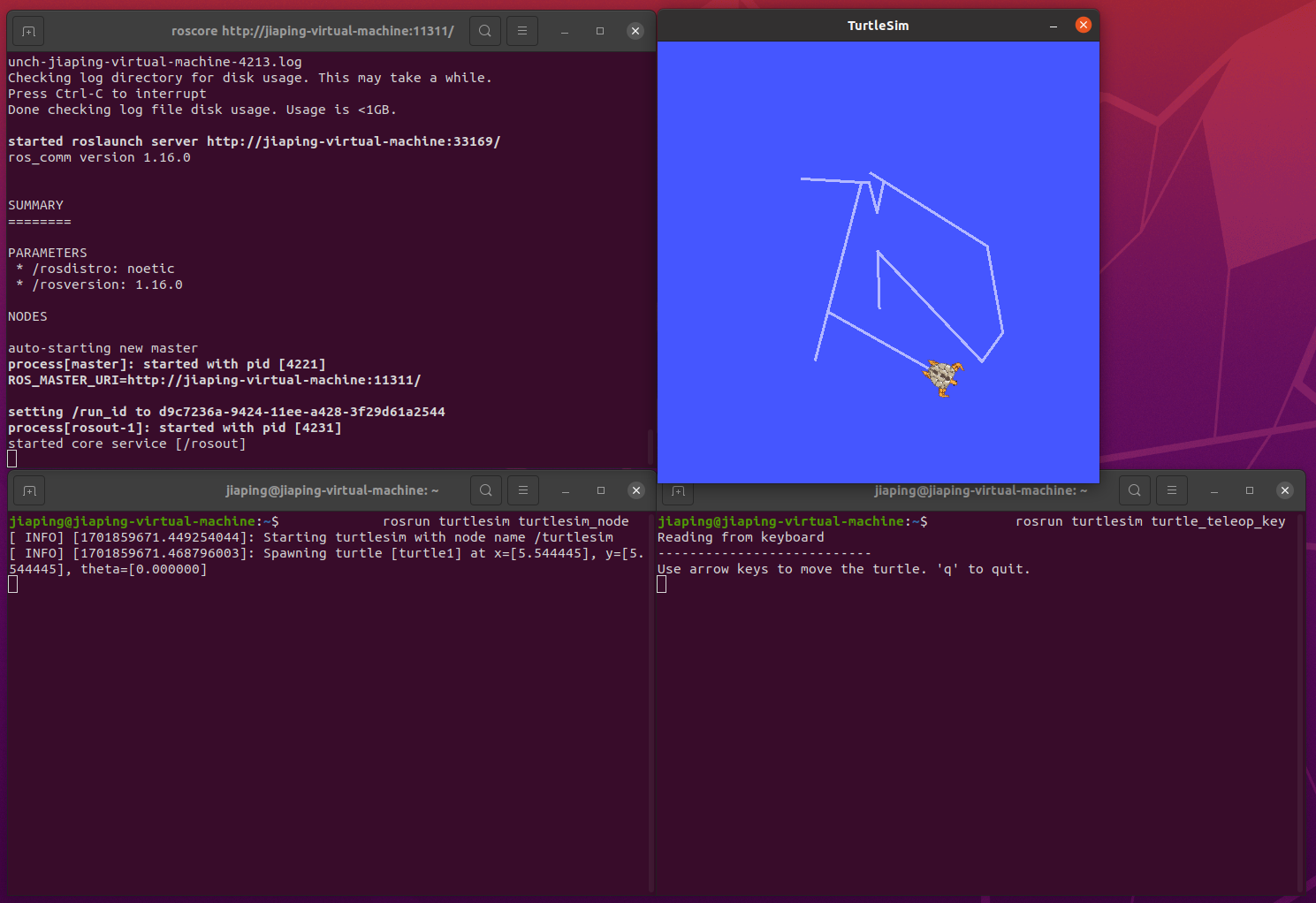
Task: Click search icon in turtle_teleop_key terminal
Action: coord(1135,490)
